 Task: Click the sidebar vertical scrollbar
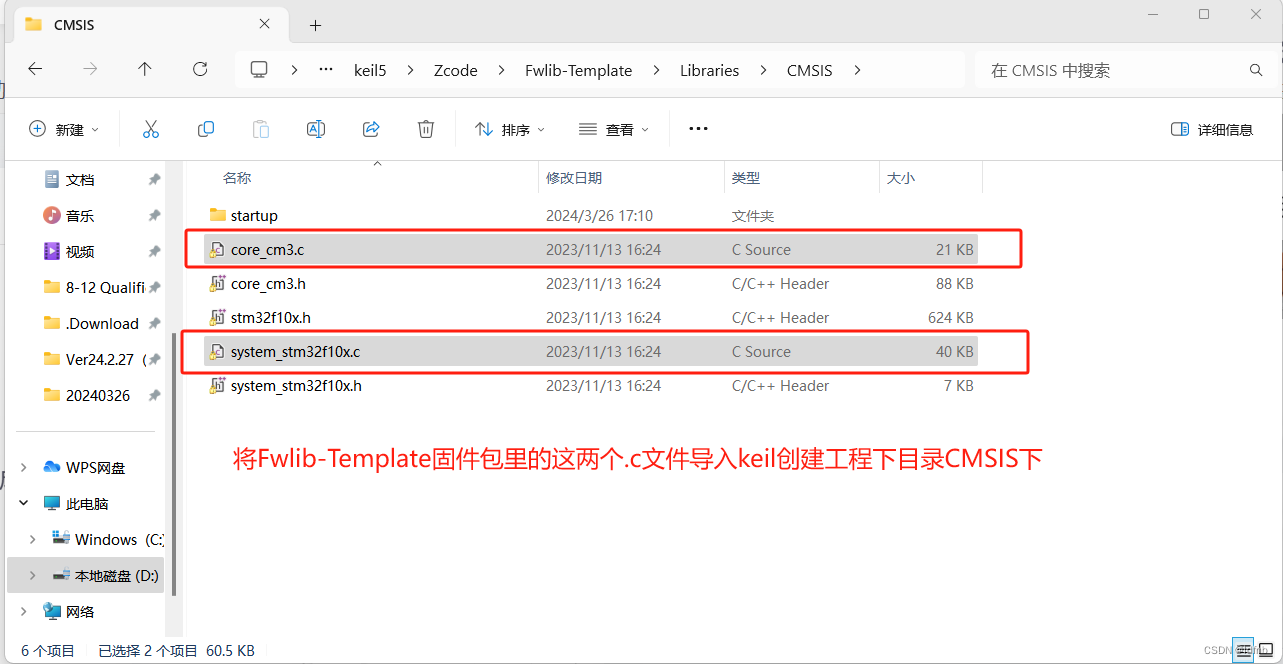pyautogui.click(x=174, y=464)
